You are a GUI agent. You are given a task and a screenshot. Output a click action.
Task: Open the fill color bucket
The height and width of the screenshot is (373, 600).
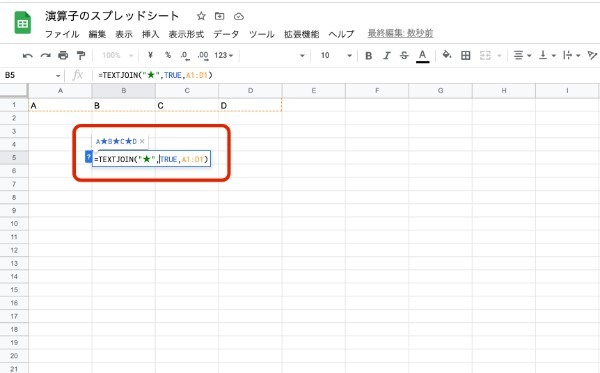[447, 55]
